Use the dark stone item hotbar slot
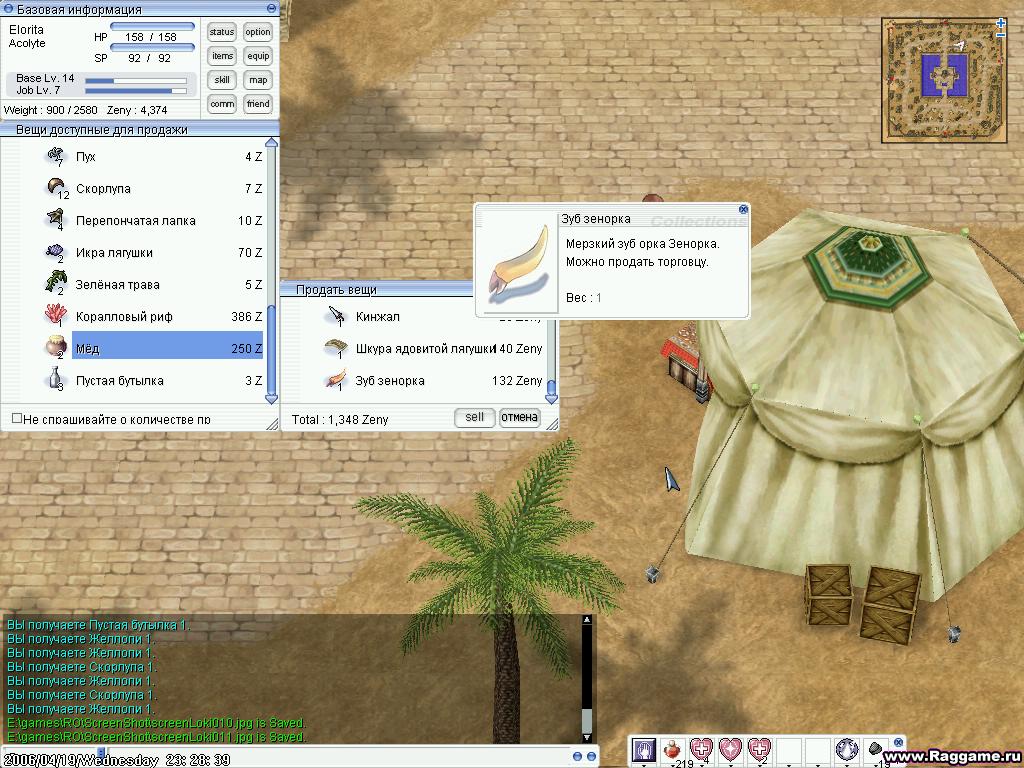 point(876,750)
